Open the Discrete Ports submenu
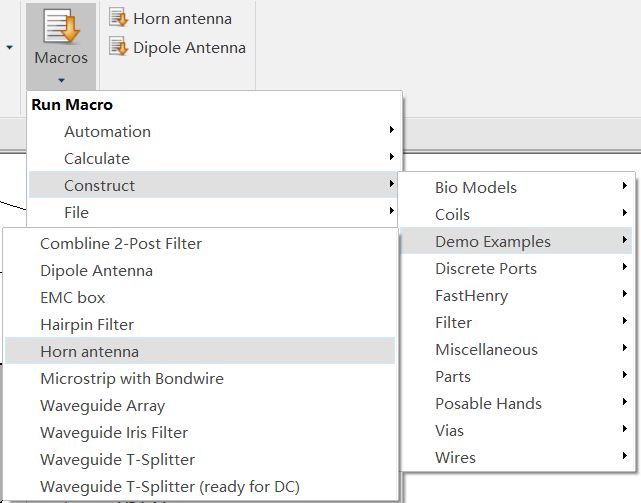The height and width of the screenshot is (503, 641). pyautogui.click(x=517, y=268)
